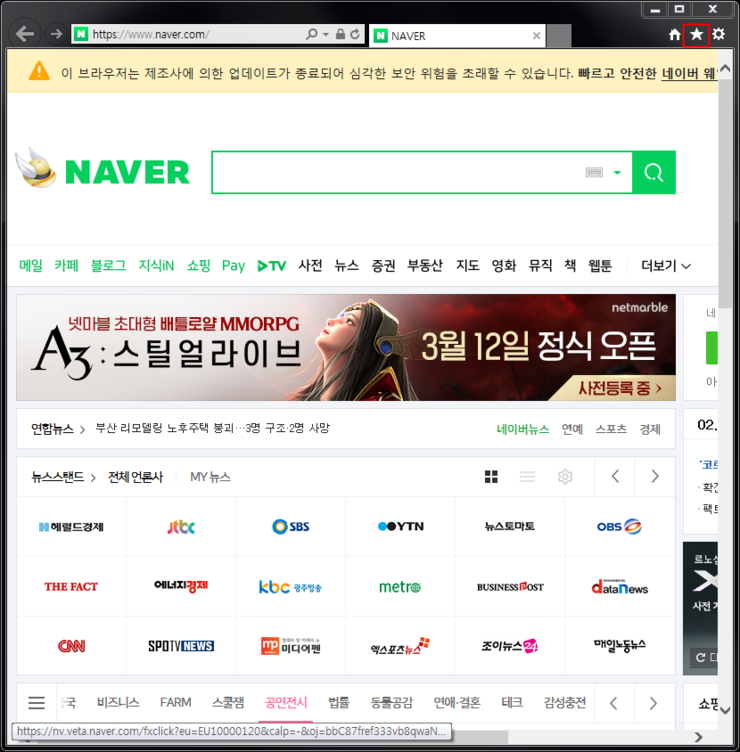This screenshot has width=740, height=752.
Task: Click the vertical scrollbar down arrow
Action: click(726, 710)
